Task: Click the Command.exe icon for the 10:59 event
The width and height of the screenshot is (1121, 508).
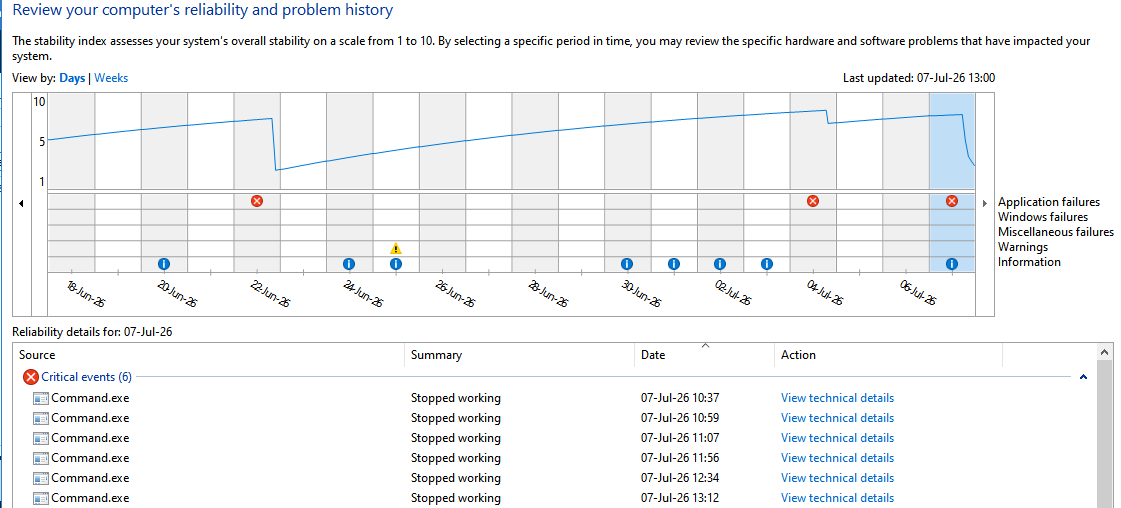Action: 41,418
